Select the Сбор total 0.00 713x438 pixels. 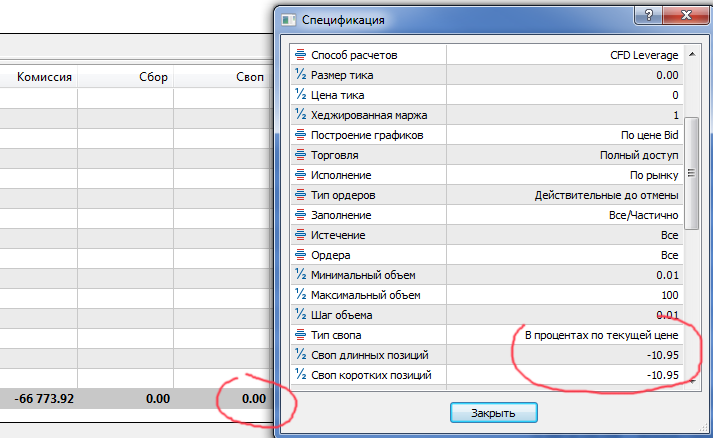[x=158, y=399]
